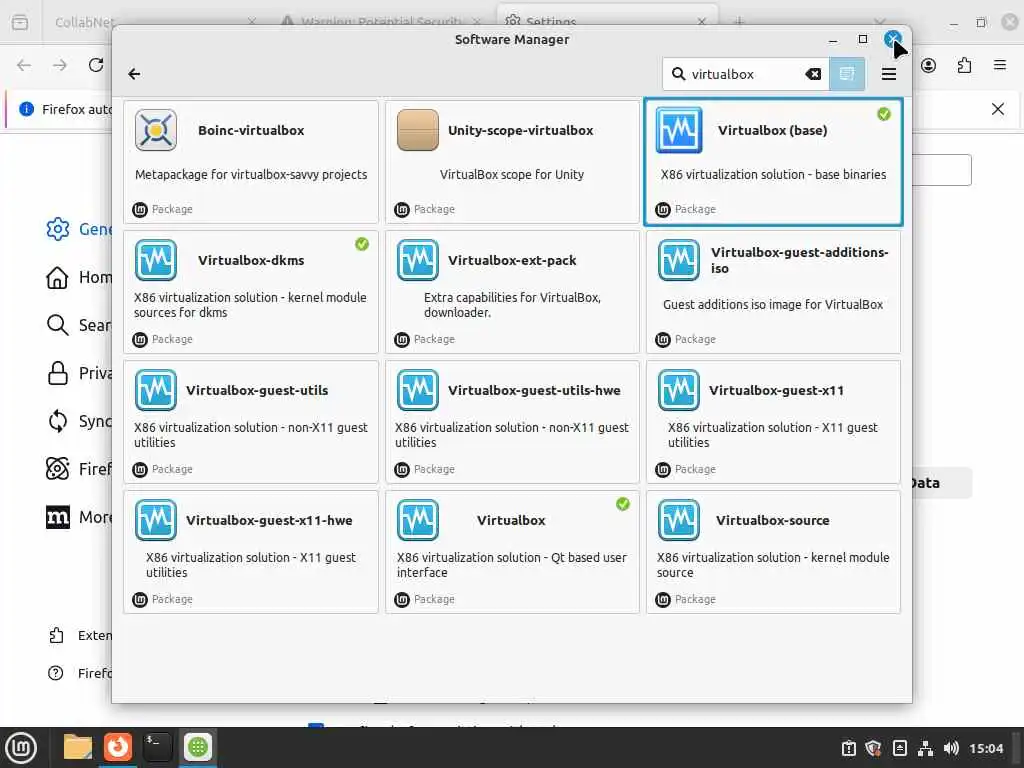
Task: Click the Virtualbox-guest-x11 package icon
Action: click(x=679, y=390)
